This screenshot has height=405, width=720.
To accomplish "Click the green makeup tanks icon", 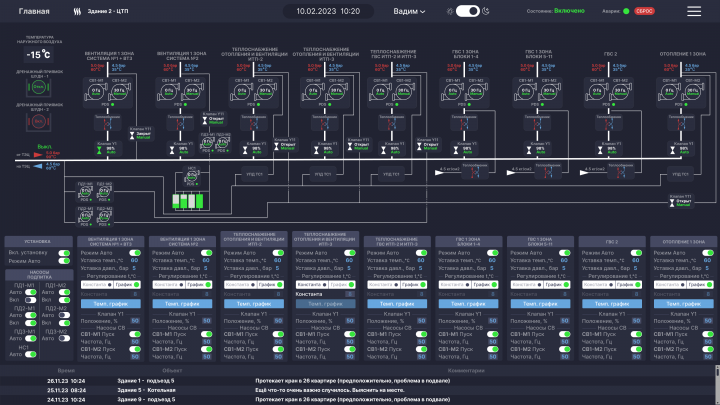I will coord(188,201).
